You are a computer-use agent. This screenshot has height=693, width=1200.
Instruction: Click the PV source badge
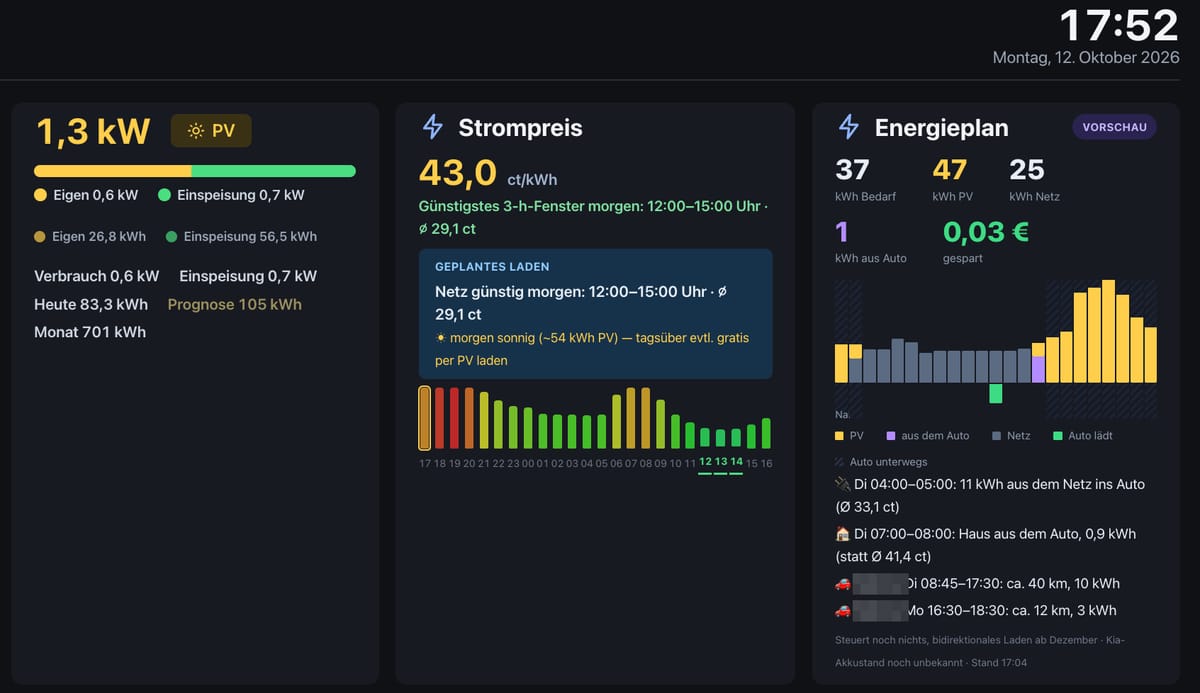211,131
